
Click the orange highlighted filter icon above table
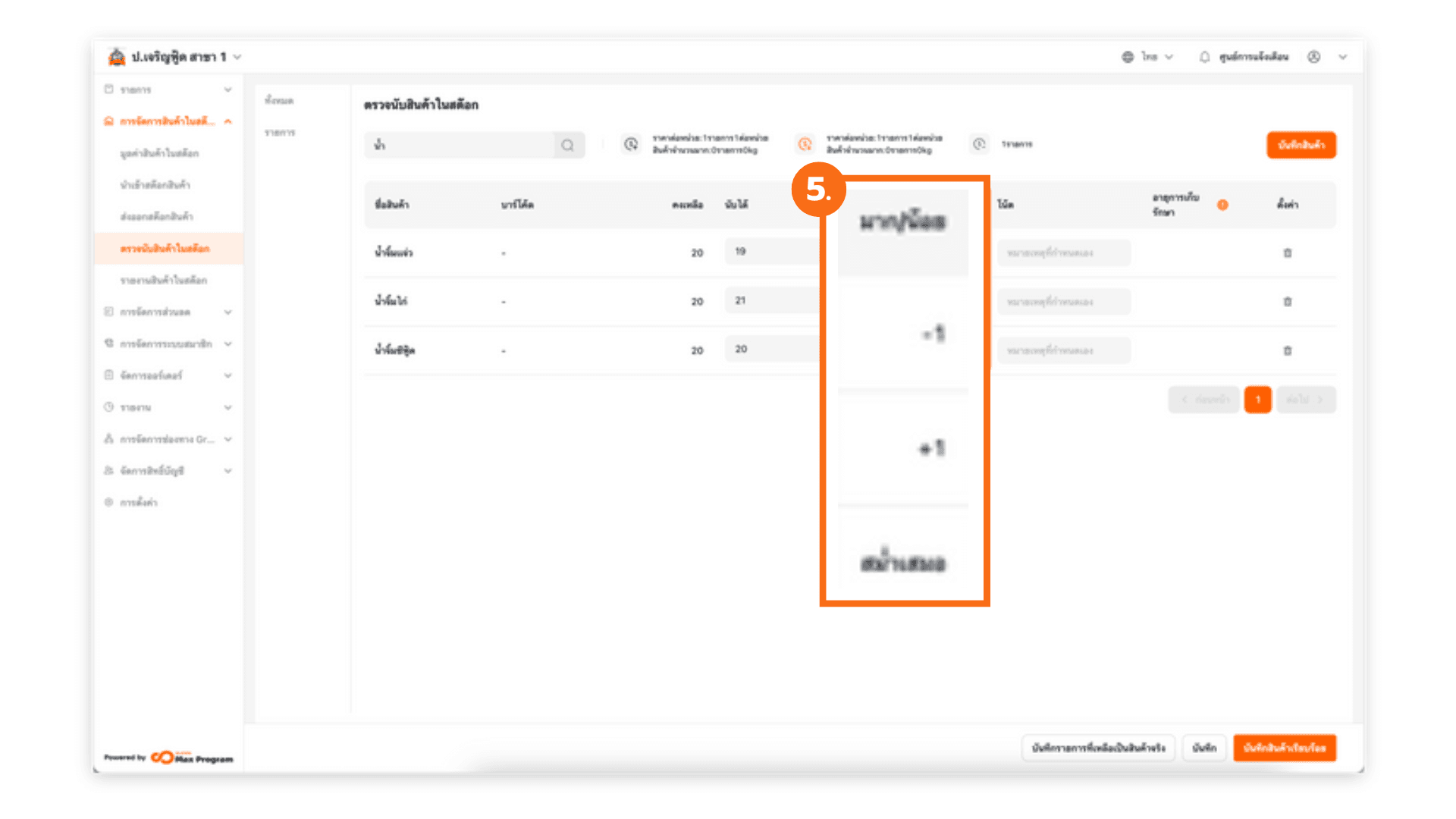[x=805, y=144]
